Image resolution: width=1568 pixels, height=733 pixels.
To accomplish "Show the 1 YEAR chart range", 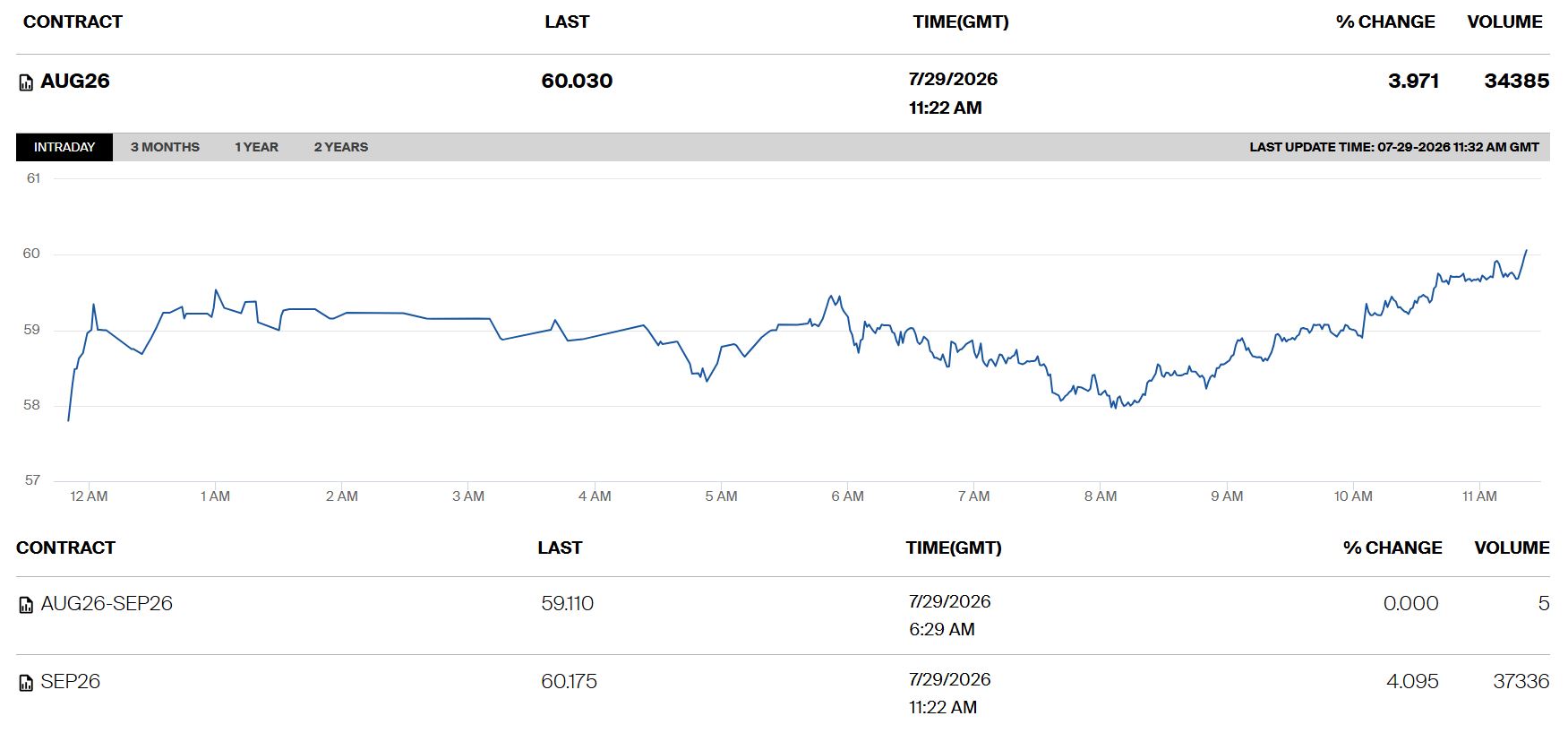I will pos(256,147).
